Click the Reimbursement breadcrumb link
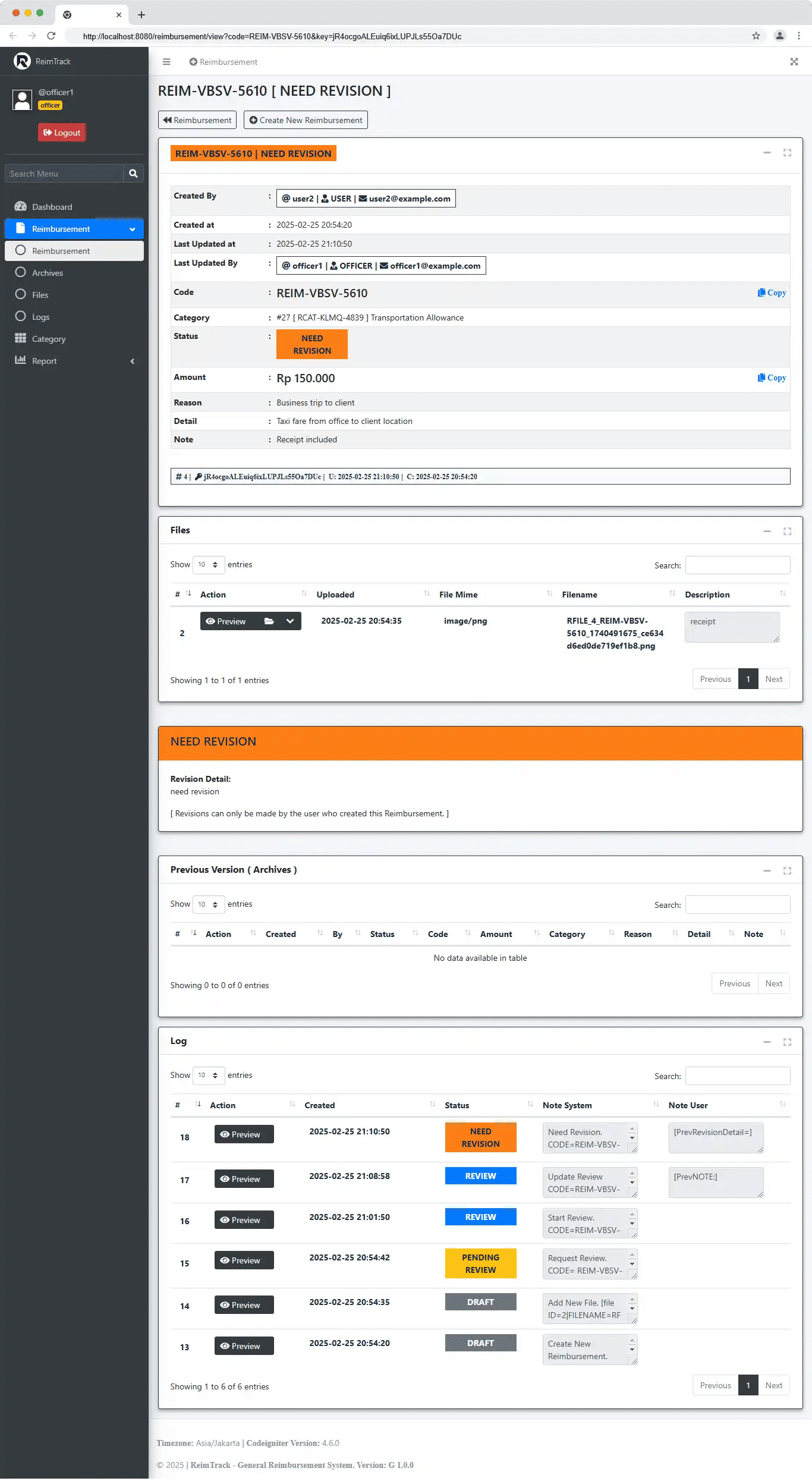This screenshot has height=1481, width=812. pos(224,62)
